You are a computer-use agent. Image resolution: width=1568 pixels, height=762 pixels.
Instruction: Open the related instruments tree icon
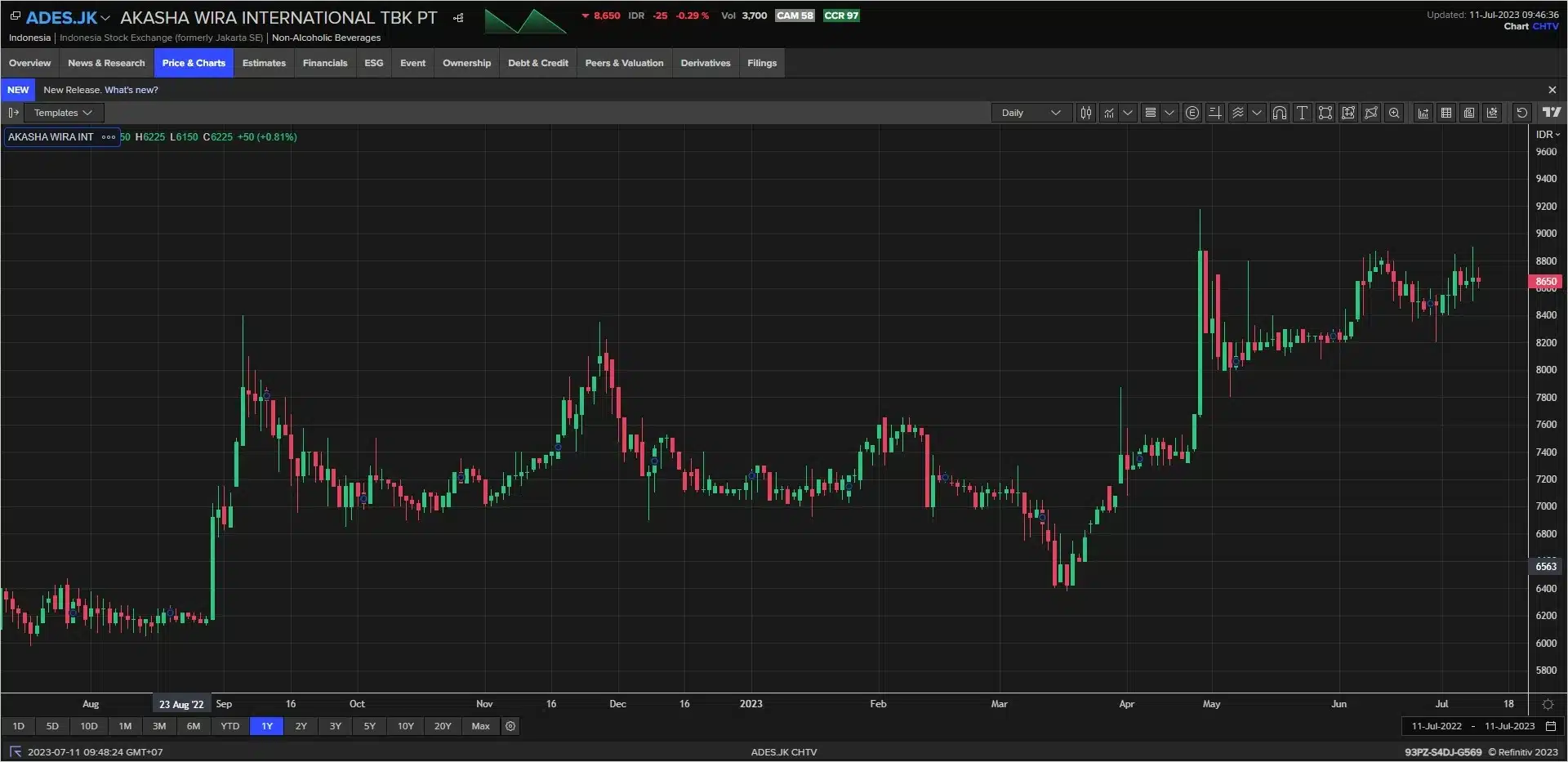pyautogui.click(x=459, y=18)
